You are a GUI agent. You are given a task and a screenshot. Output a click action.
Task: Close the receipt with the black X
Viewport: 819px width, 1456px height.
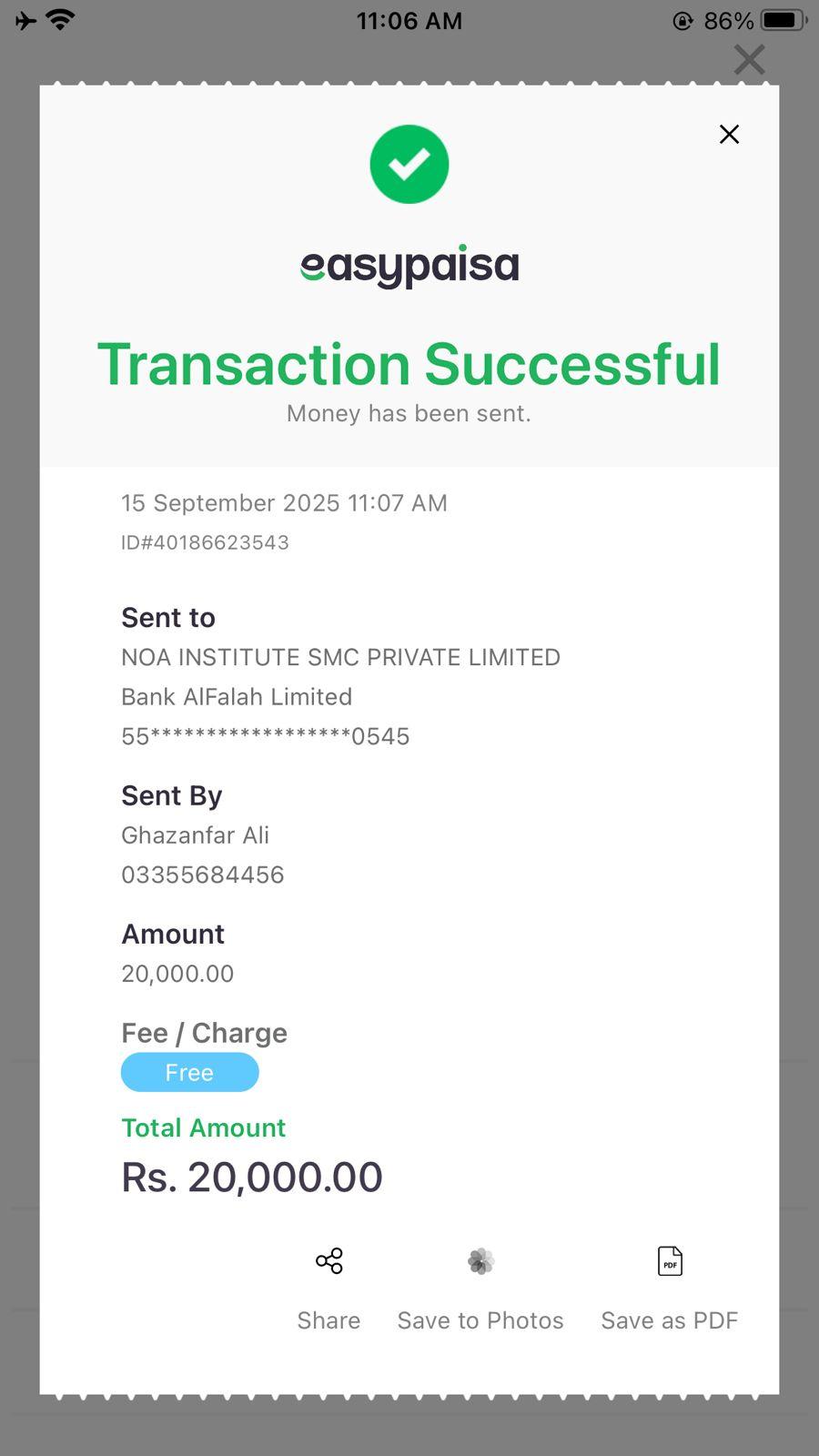[729, 135]
